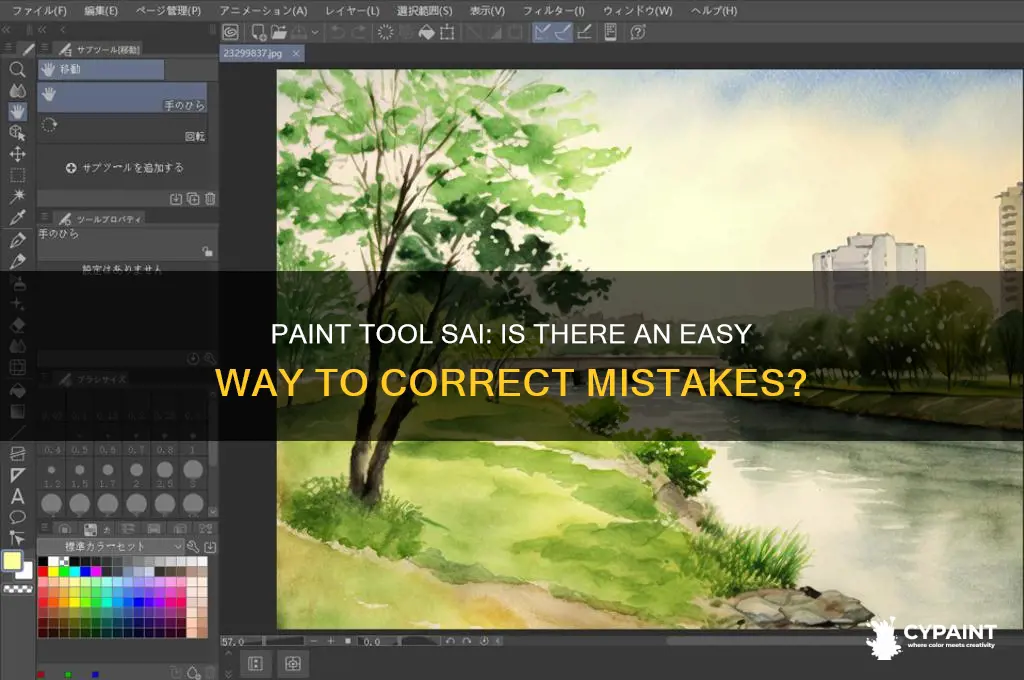Select the Ruler triangle tool
The height and width of the screenshot is (680, 1024).
(x=18, y=475)
